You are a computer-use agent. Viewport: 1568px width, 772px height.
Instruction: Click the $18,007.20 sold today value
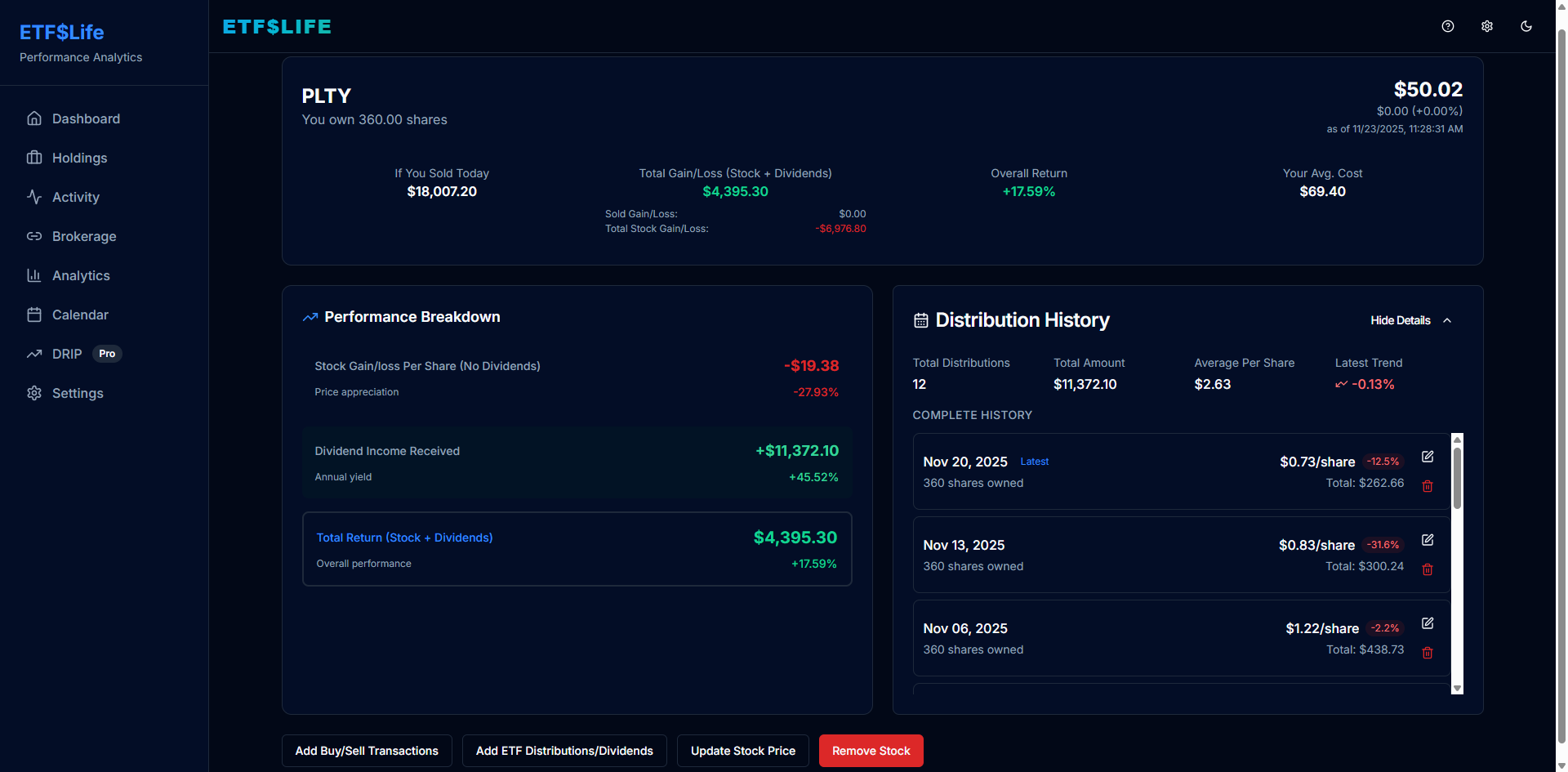442,191
